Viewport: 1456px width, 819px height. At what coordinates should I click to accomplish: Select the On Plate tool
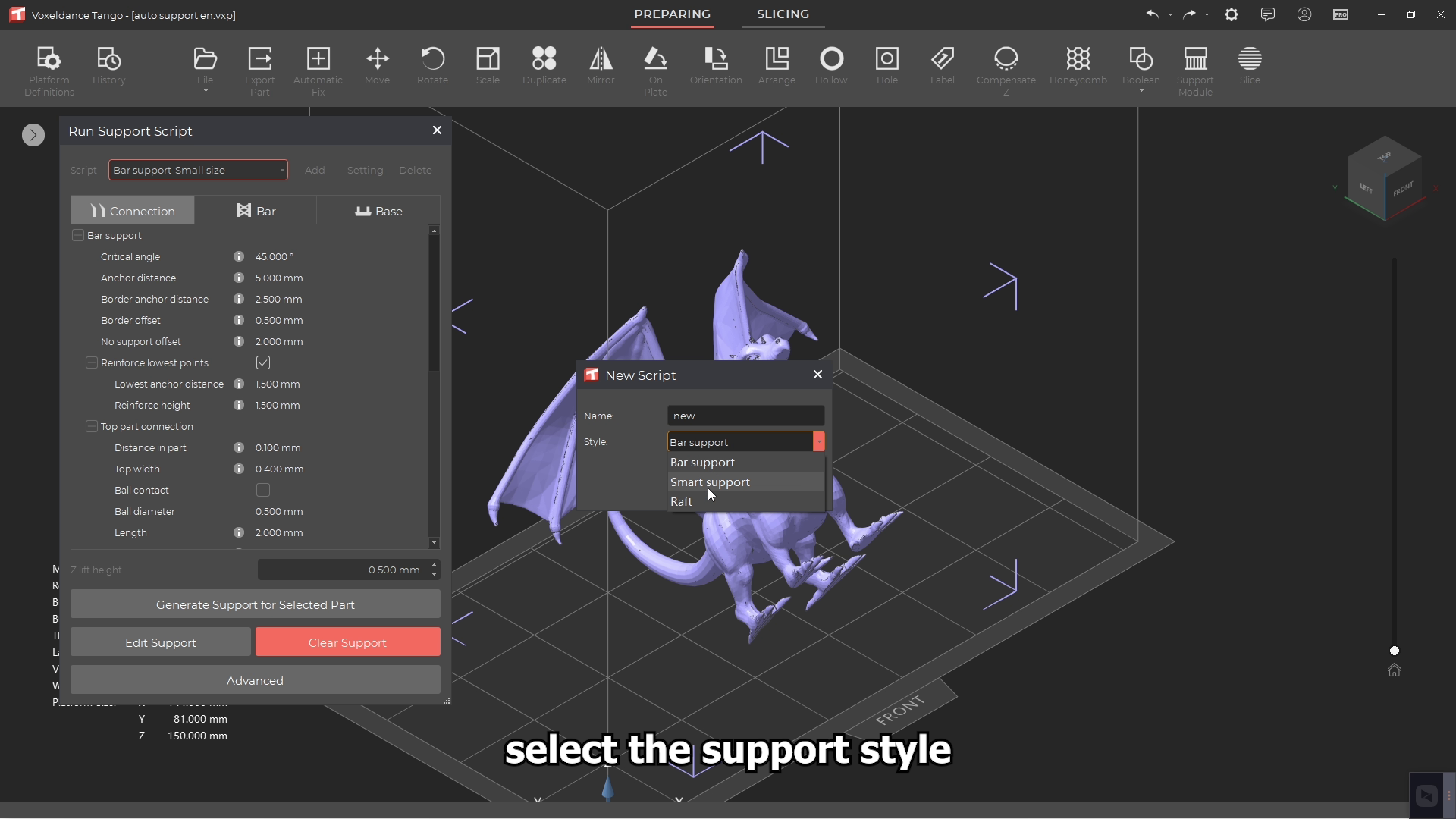coord(655,71)
